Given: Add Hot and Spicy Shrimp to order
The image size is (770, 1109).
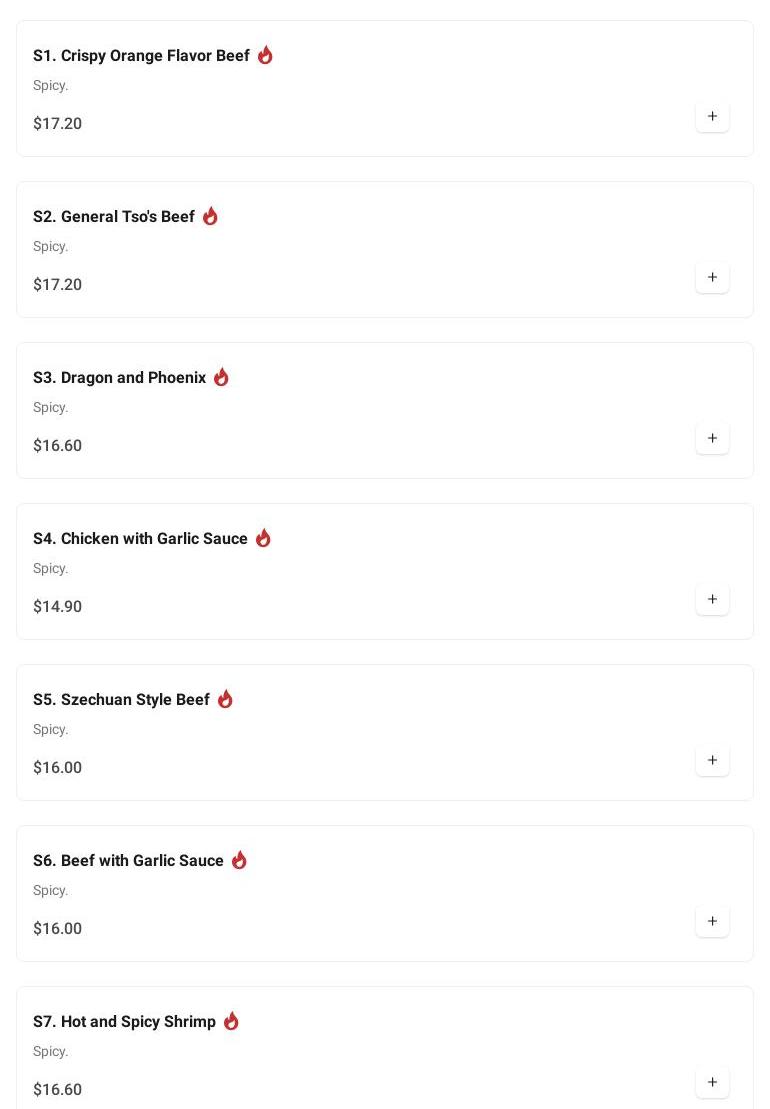Looking at the screenshot, I should [712, 1083].
